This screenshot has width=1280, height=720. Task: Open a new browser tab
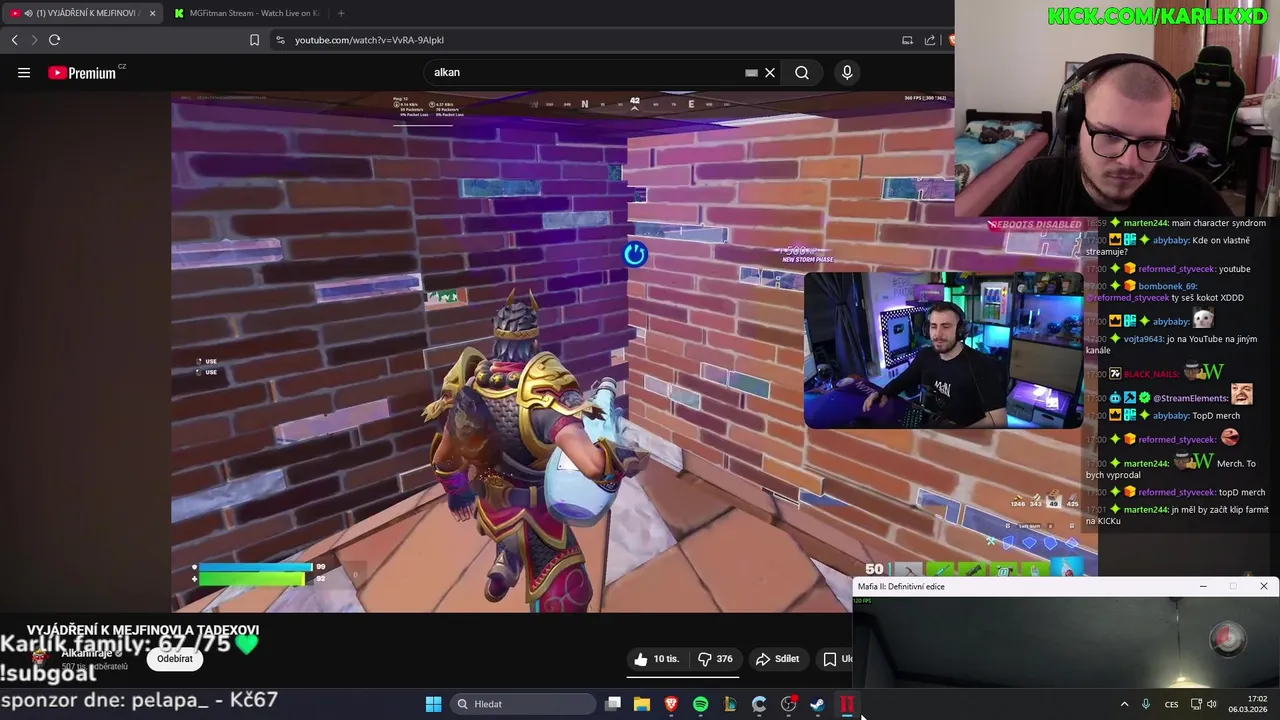click(x=341, y=13)
